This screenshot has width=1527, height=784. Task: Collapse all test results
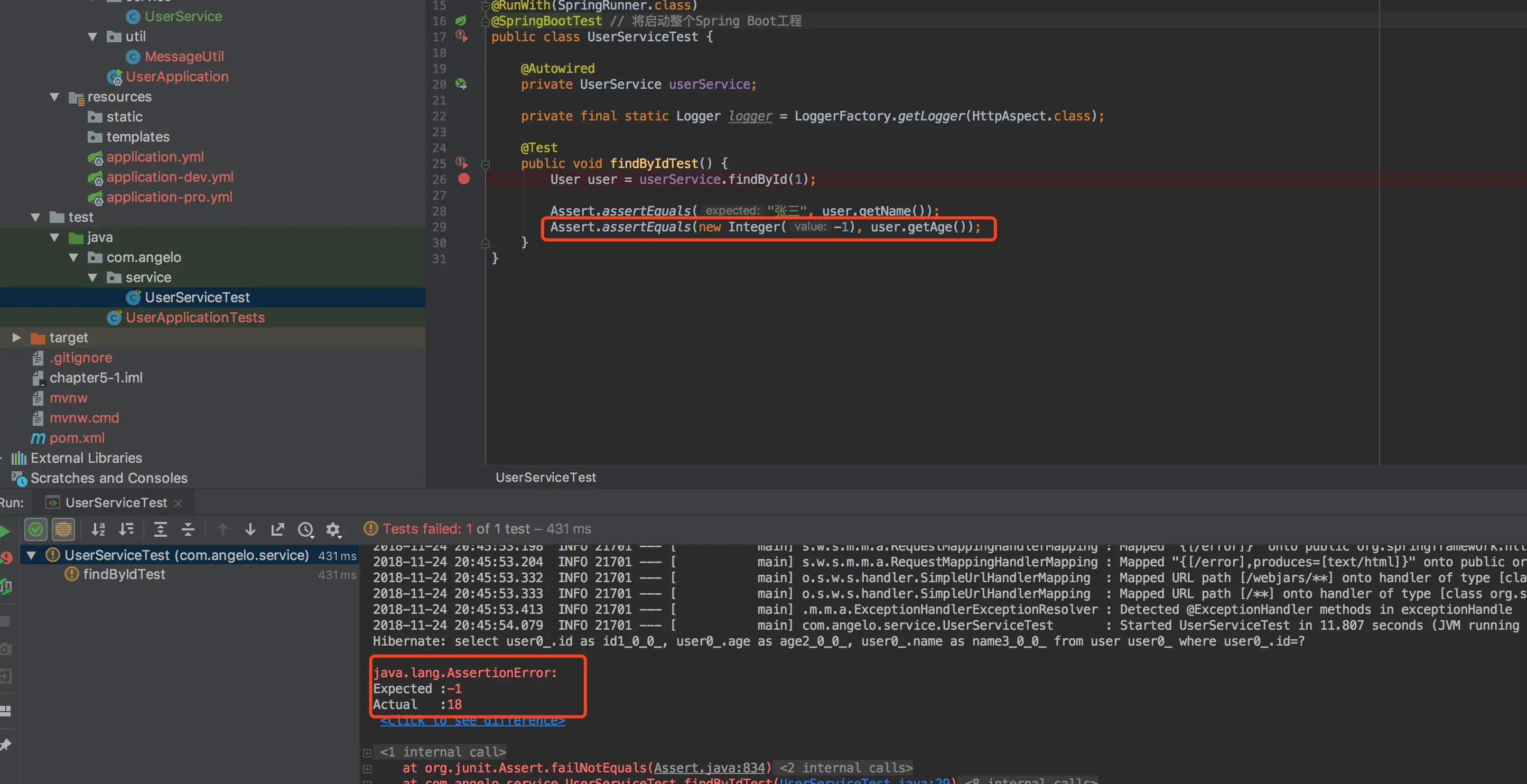point(188,529)
